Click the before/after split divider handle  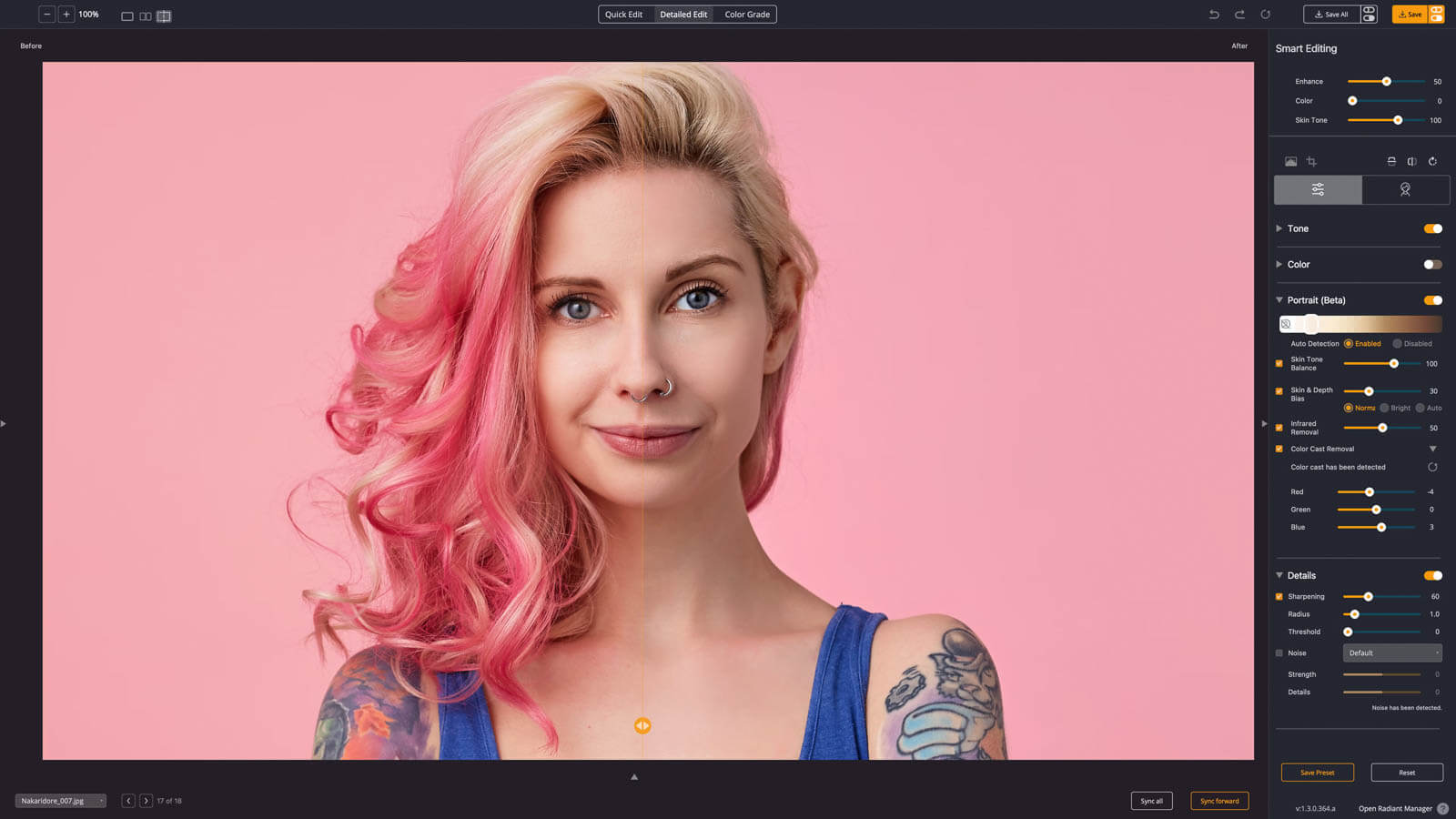[642, 725]
